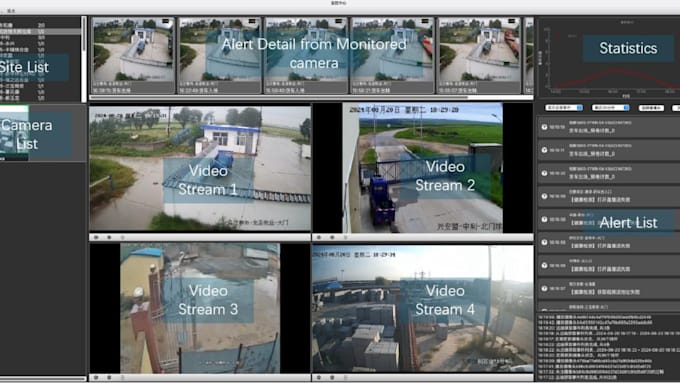Click third control icon below brick yard feed
680x383 pixels.
coord(346,378)
